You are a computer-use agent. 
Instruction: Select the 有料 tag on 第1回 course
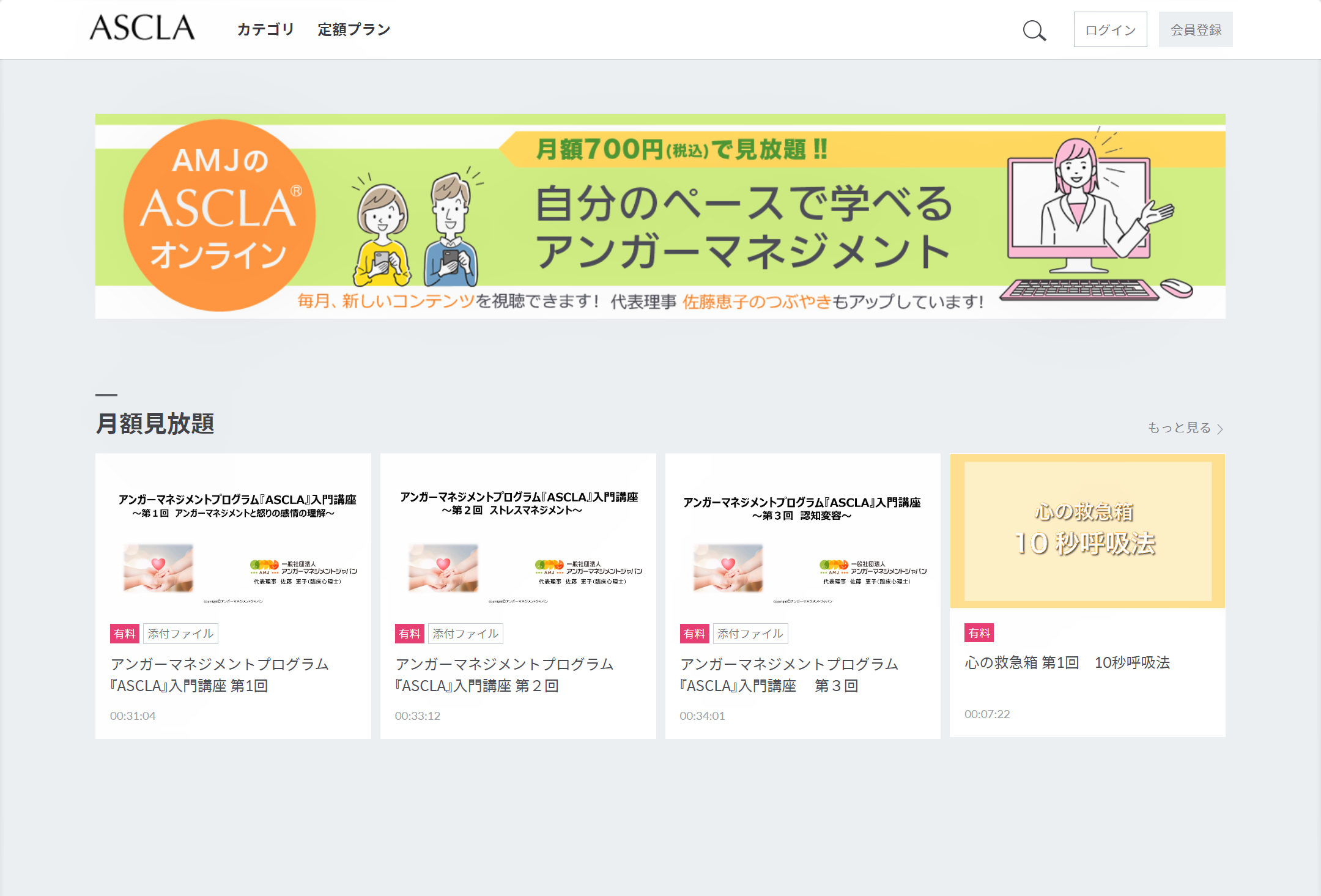(x=125, y=634)
